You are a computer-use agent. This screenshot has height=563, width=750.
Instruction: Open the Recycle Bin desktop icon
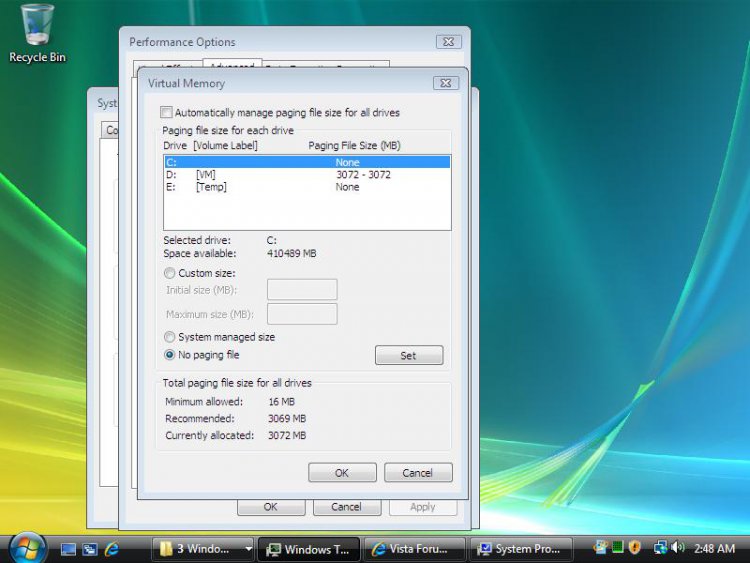(x=37, y=33)
